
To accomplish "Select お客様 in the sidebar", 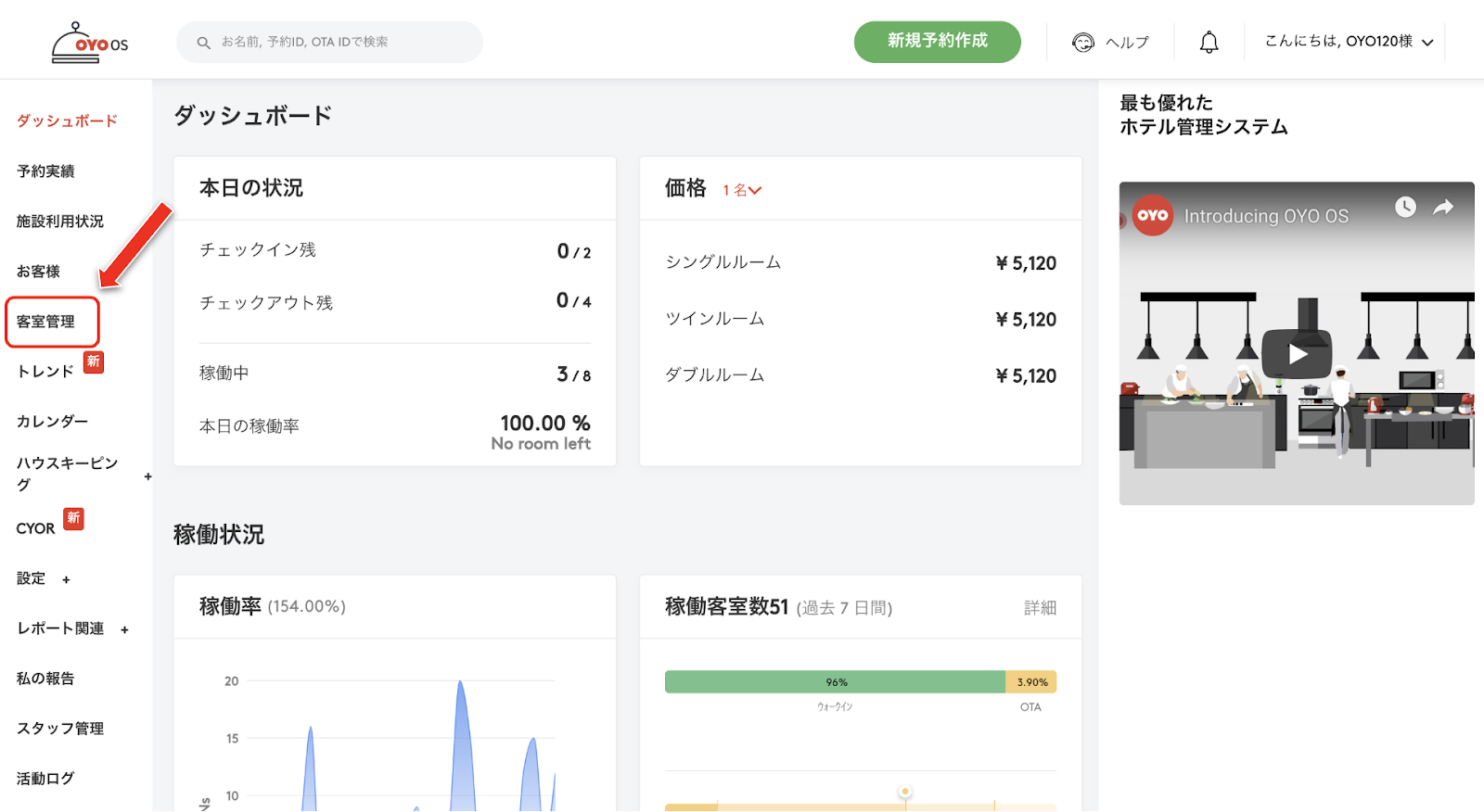I will click(38, 272).
